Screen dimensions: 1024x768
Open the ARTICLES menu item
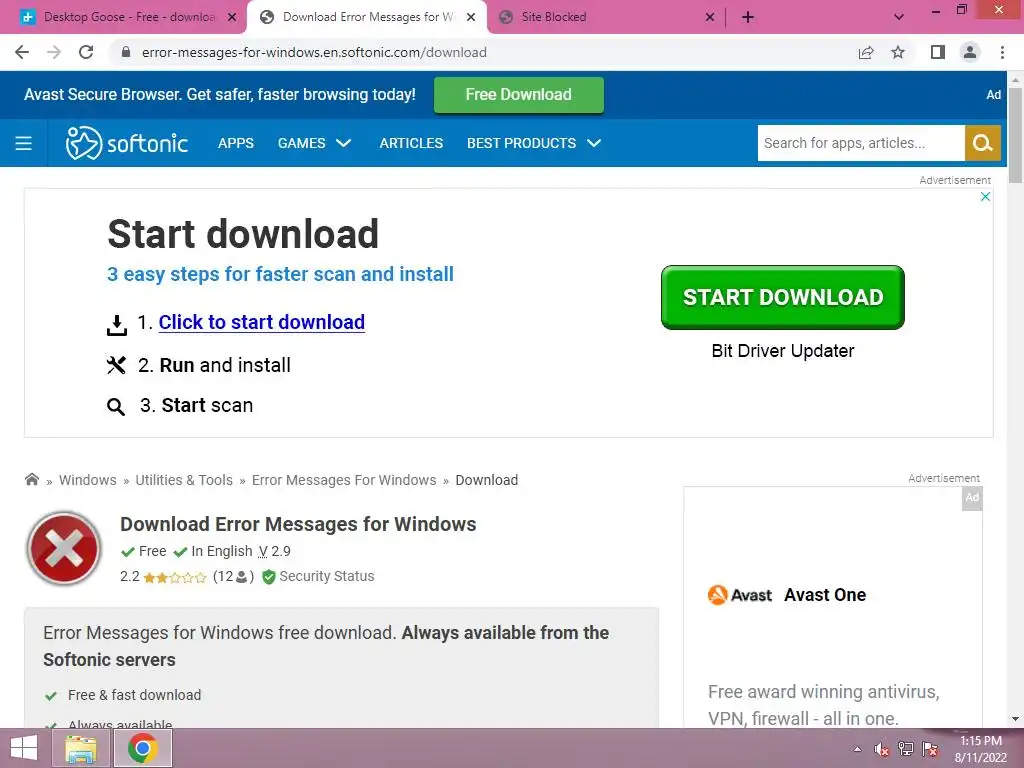click(411, 143)
